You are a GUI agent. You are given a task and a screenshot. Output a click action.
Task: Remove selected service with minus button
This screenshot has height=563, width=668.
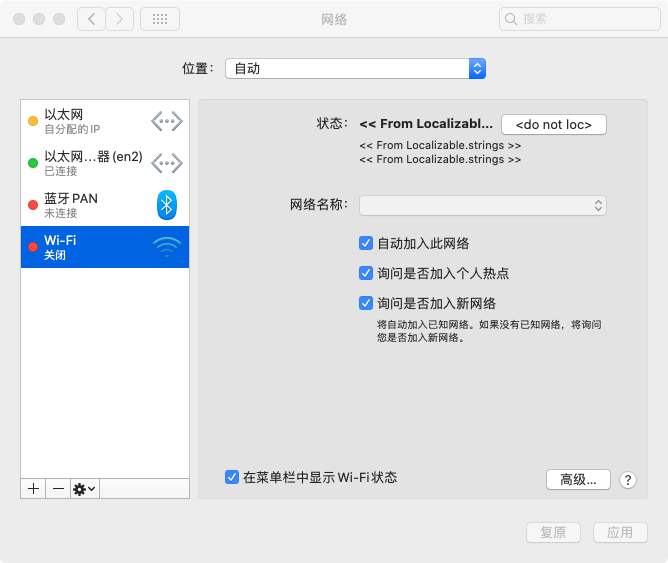click(x=58, y=488)
